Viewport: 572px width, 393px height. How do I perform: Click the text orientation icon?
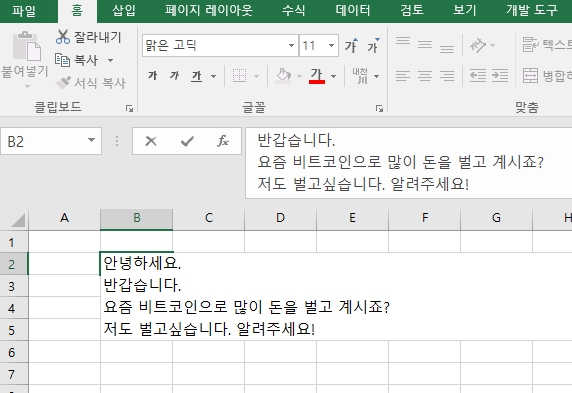(478, 45)
